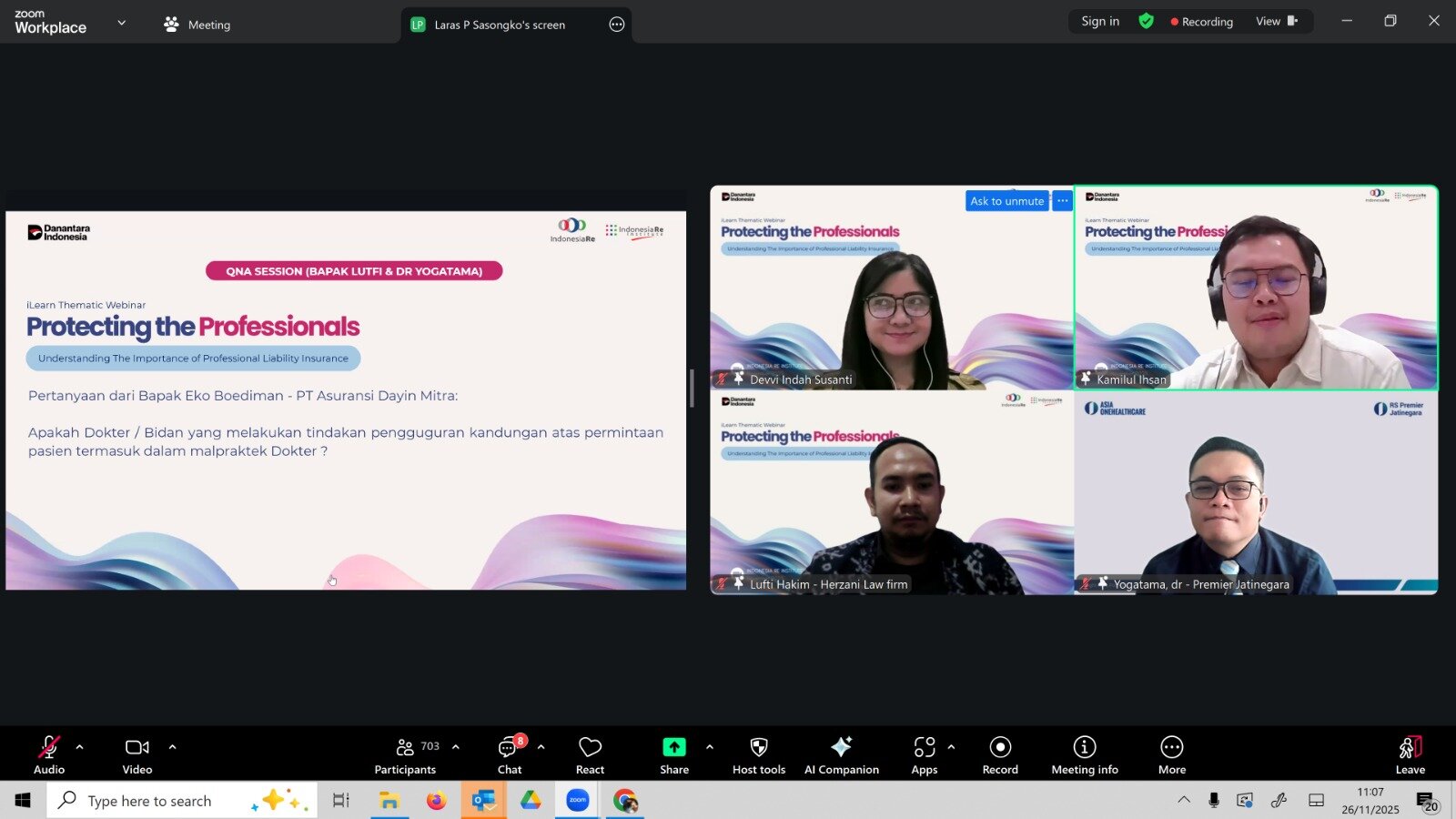The width and height of the screenshot is (1456, 819).
Task: Open Host tools shield icon
Action: [758, 755]
